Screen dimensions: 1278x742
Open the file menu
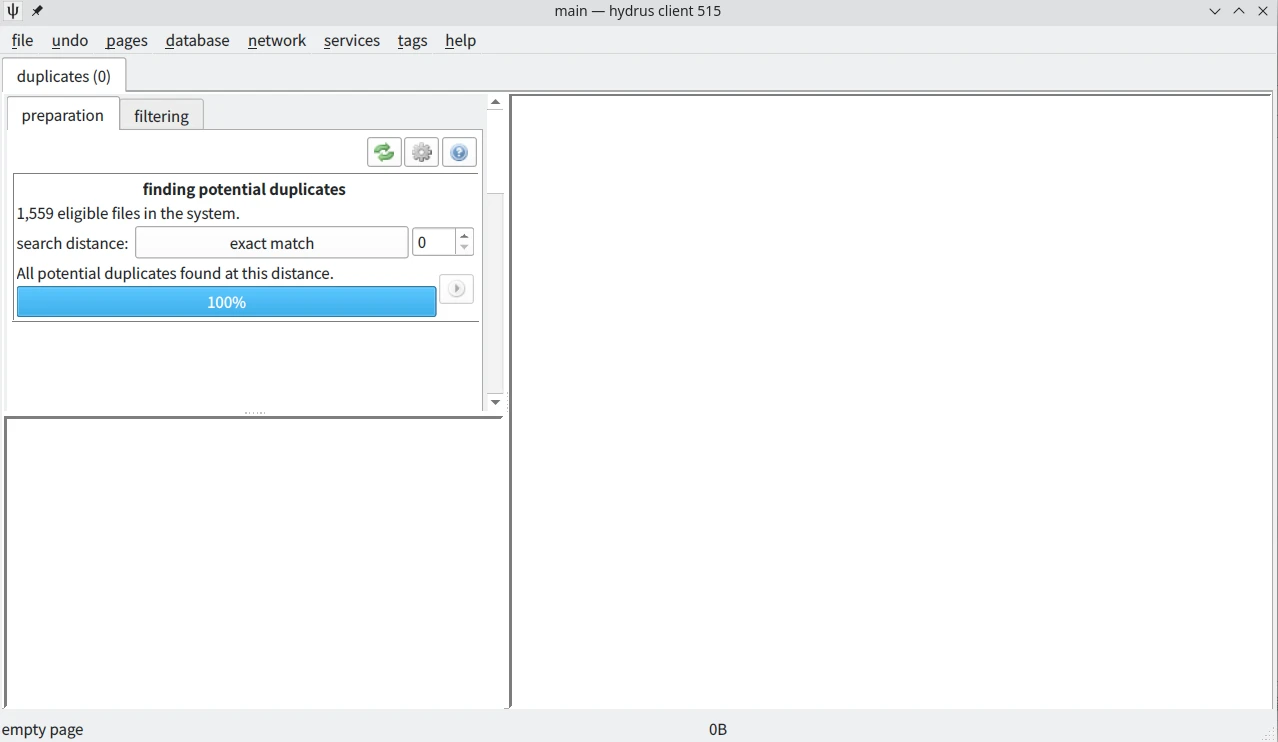point(22,40)
